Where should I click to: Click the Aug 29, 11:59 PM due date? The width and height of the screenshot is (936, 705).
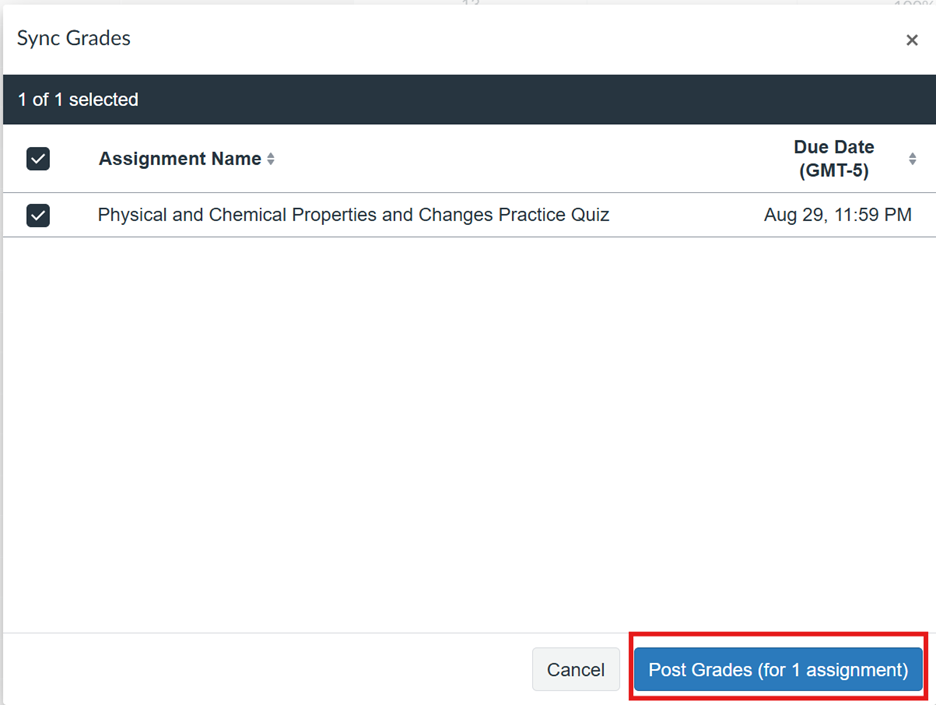(x=838, y=215)
